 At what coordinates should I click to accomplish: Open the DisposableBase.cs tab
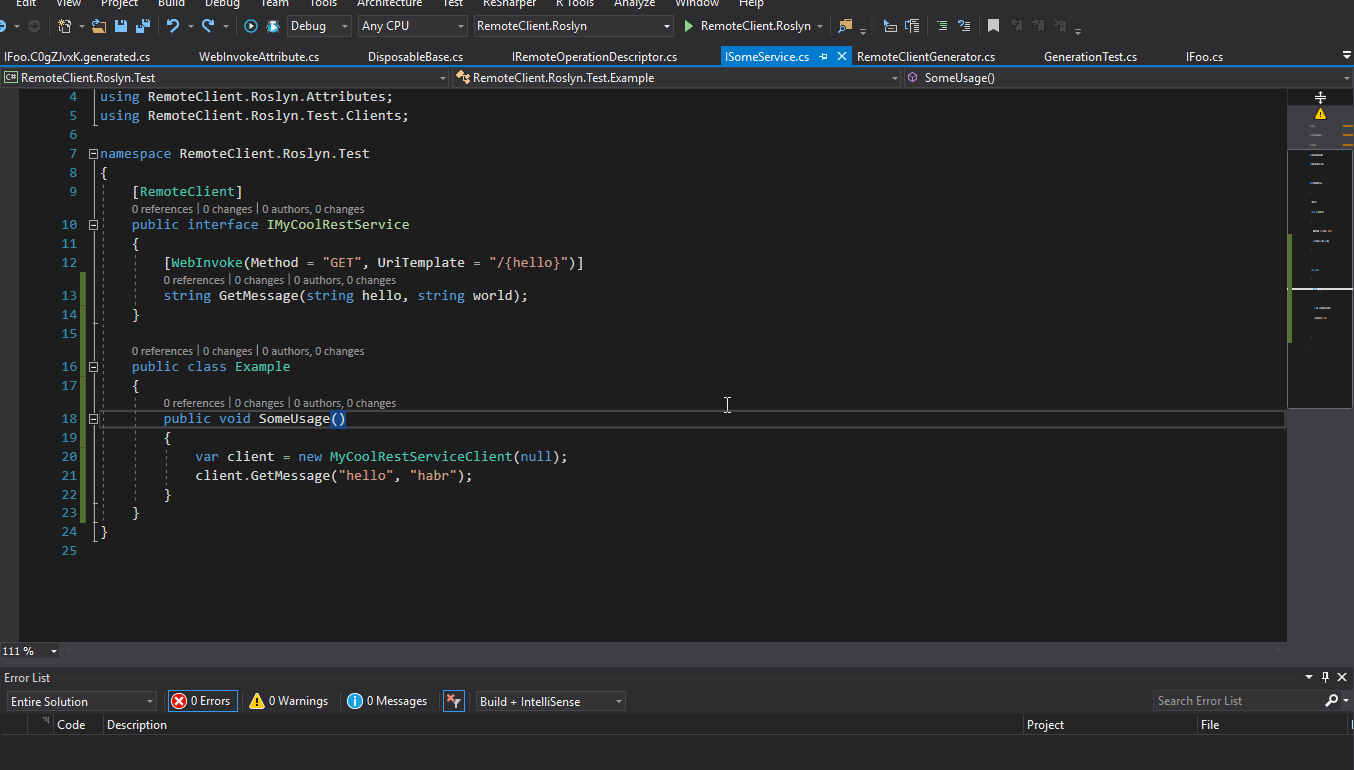pyautogui.click(x=415, y=57)
